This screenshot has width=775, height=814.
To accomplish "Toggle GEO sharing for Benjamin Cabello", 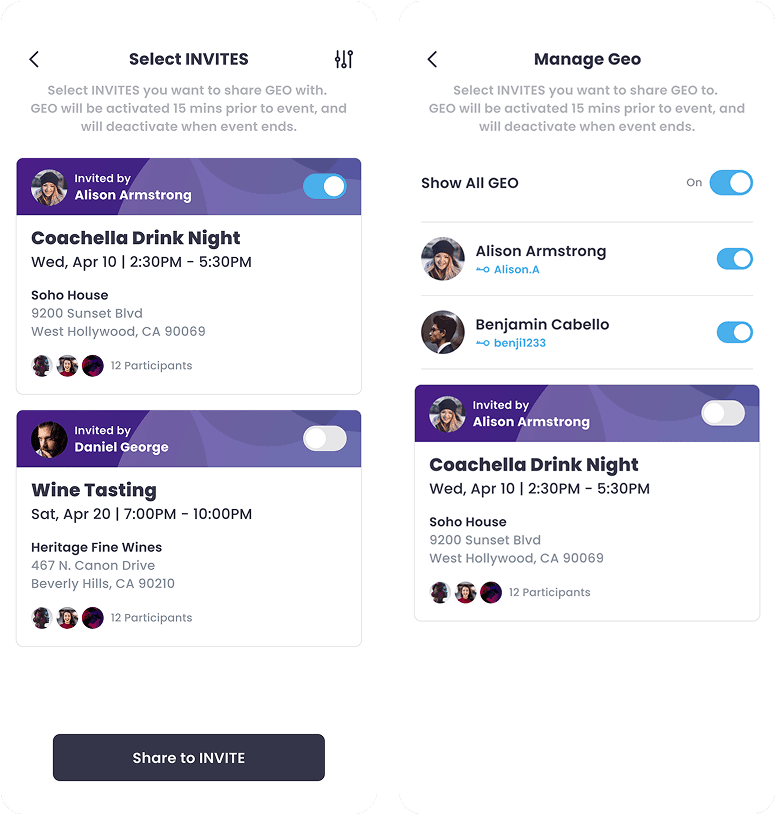I will coord(735,332).
